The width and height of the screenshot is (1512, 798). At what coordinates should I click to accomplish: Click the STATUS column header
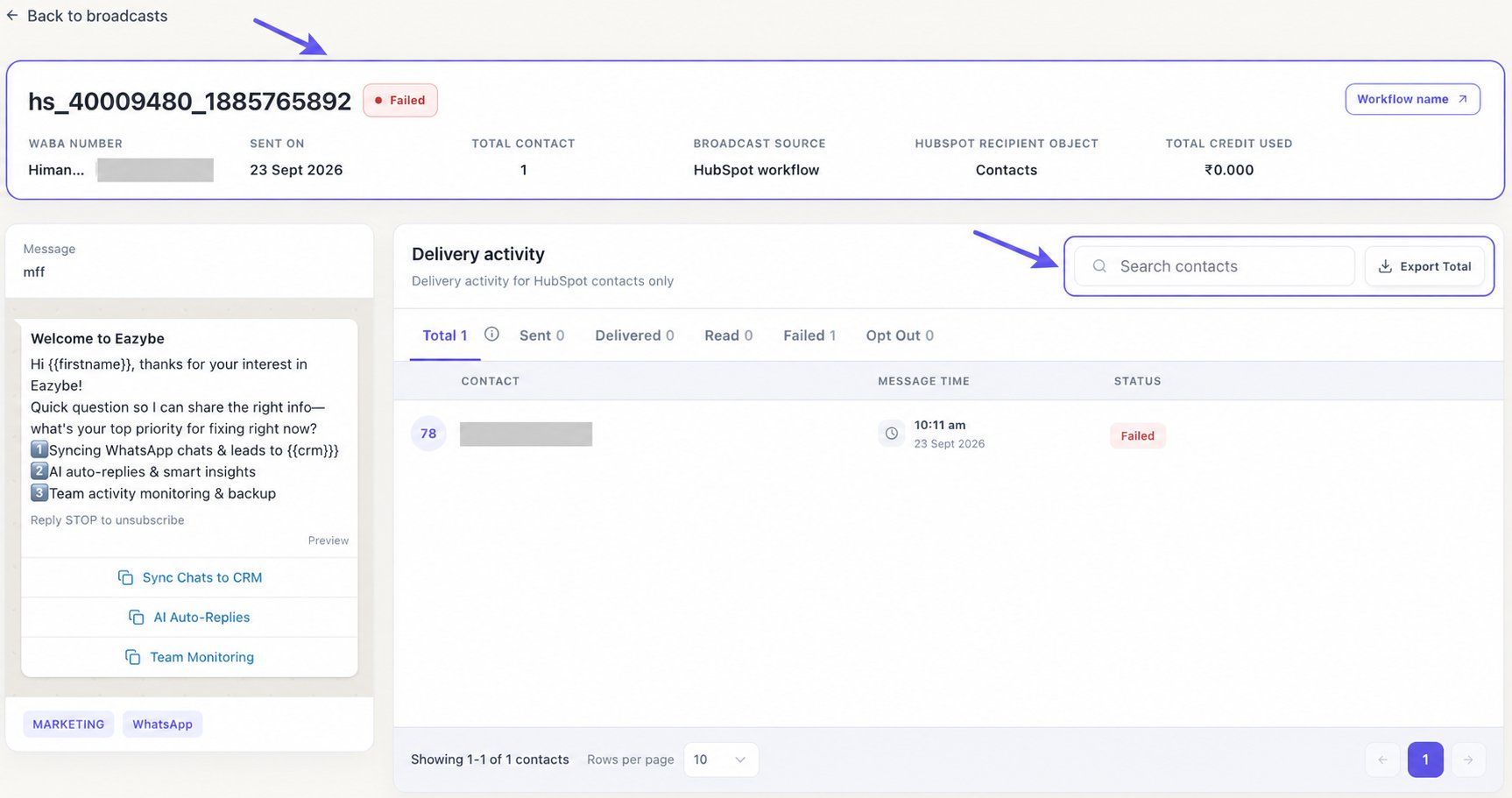tap(1137, 381)
